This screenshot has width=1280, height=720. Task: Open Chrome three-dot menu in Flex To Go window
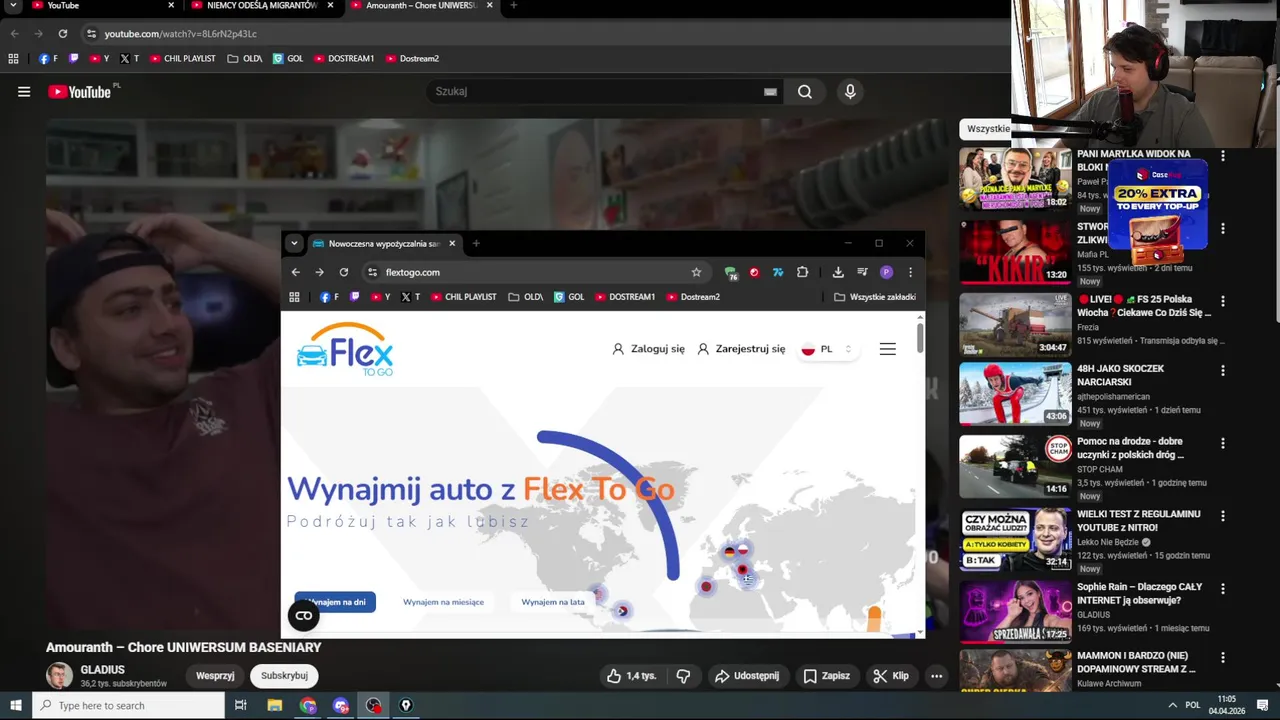click(910, 272)
